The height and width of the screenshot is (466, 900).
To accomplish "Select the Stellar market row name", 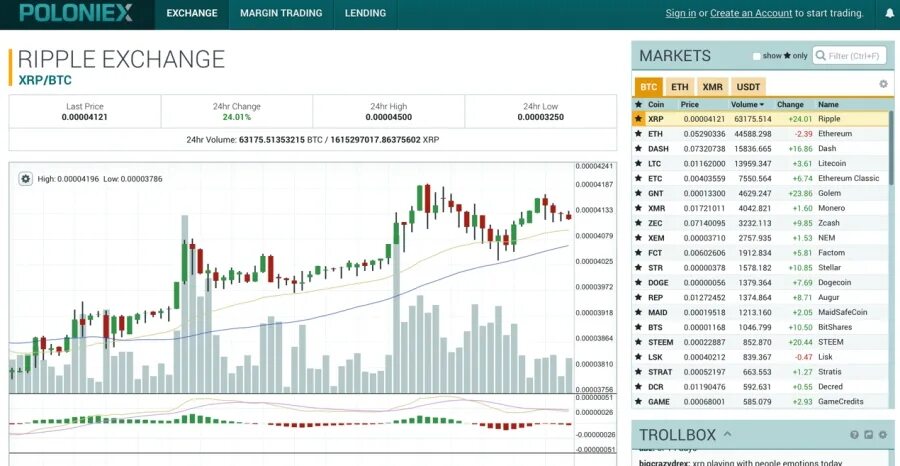I will (x=829, y=268).
